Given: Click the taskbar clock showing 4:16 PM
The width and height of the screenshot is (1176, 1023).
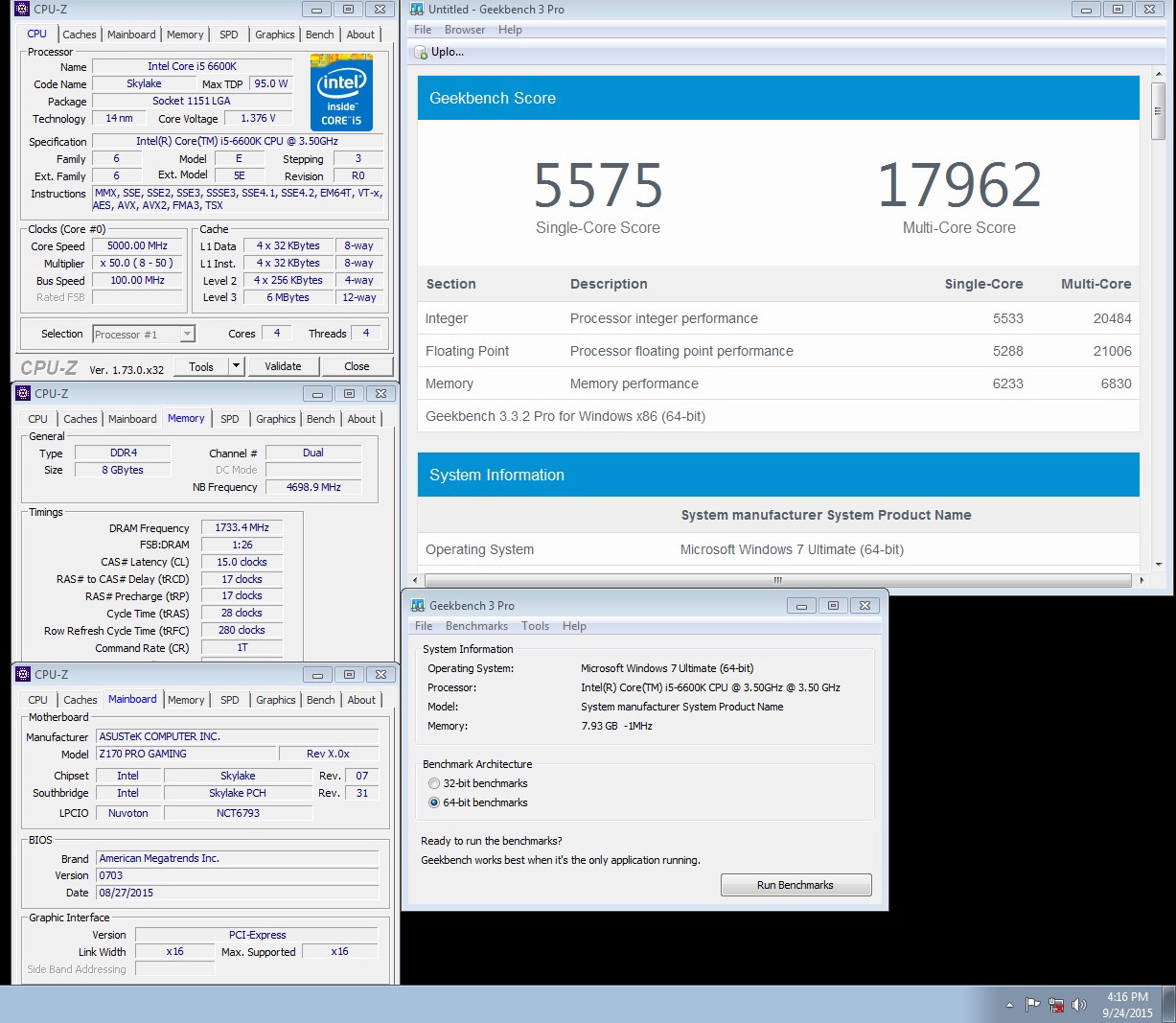Looking at the screenshot, I should point(1127,1004).
